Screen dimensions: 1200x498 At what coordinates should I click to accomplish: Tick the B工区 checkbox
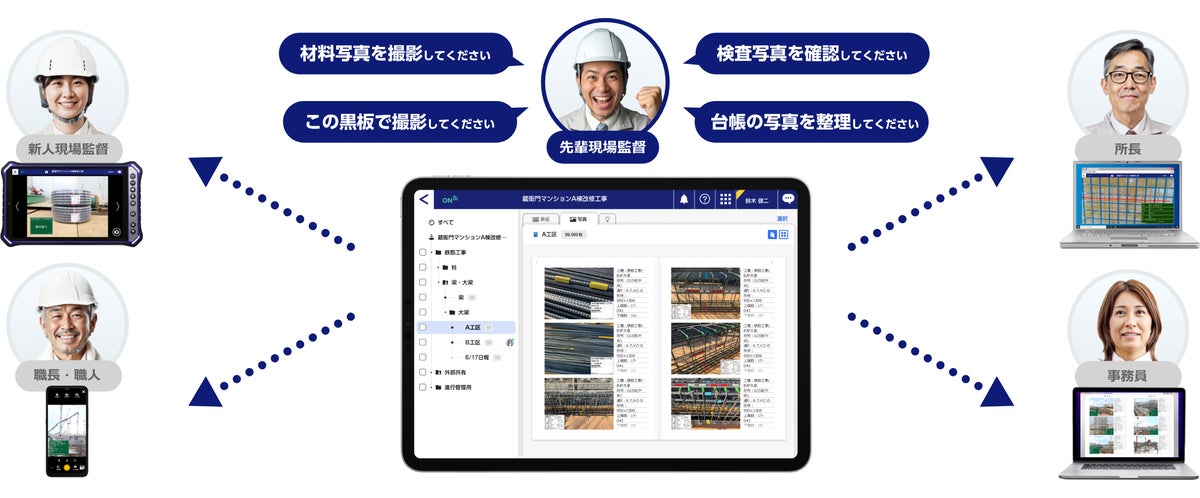pos(422,342)
